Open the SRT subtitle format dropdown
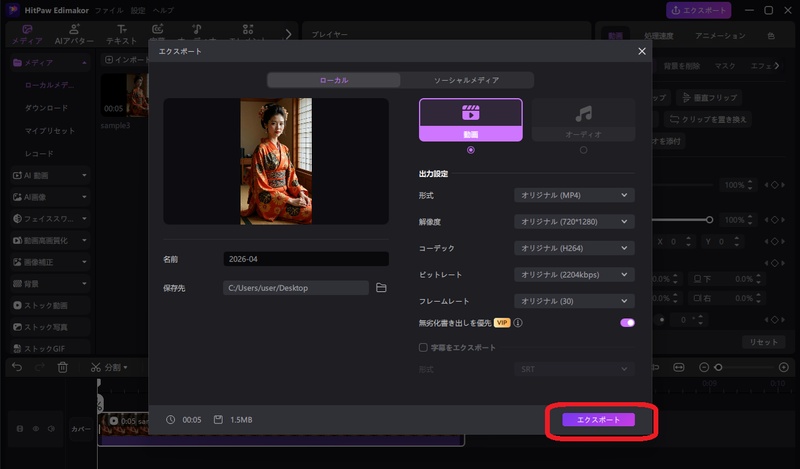Screen dimensions: 800x469 pos(574,369)
